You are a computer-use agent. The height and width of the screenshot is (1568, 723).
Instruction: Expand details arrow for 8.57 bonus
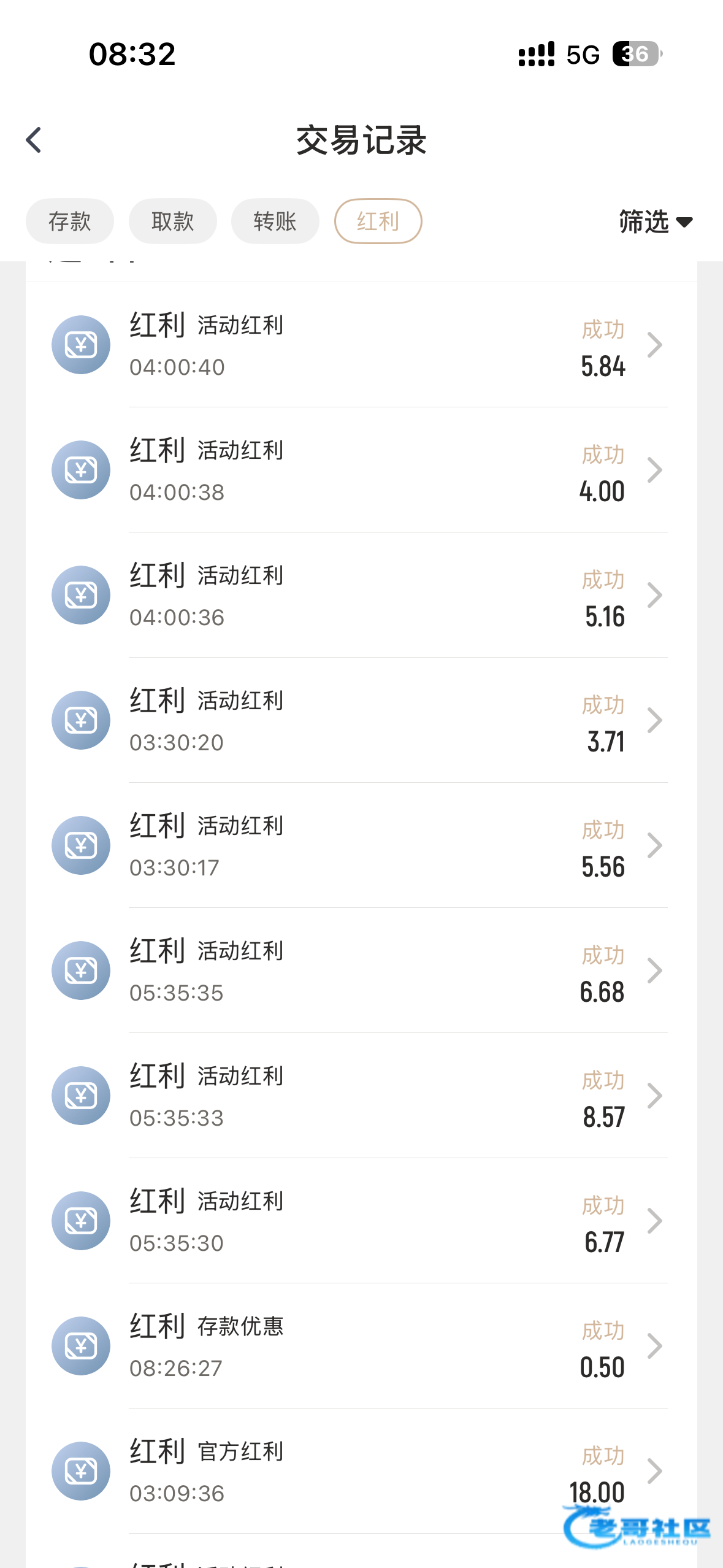pyautogui.click(x=655, y=1096)
